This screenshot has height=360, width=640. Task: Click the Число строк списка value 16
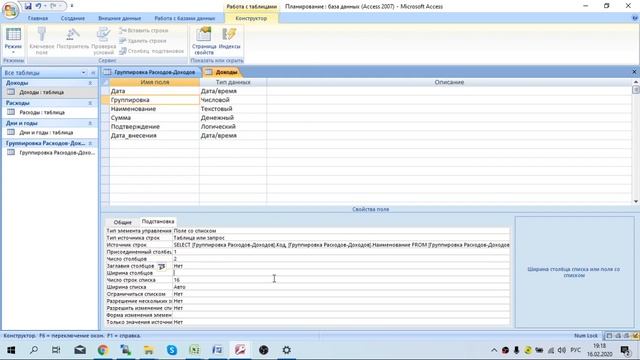point(341,280)
